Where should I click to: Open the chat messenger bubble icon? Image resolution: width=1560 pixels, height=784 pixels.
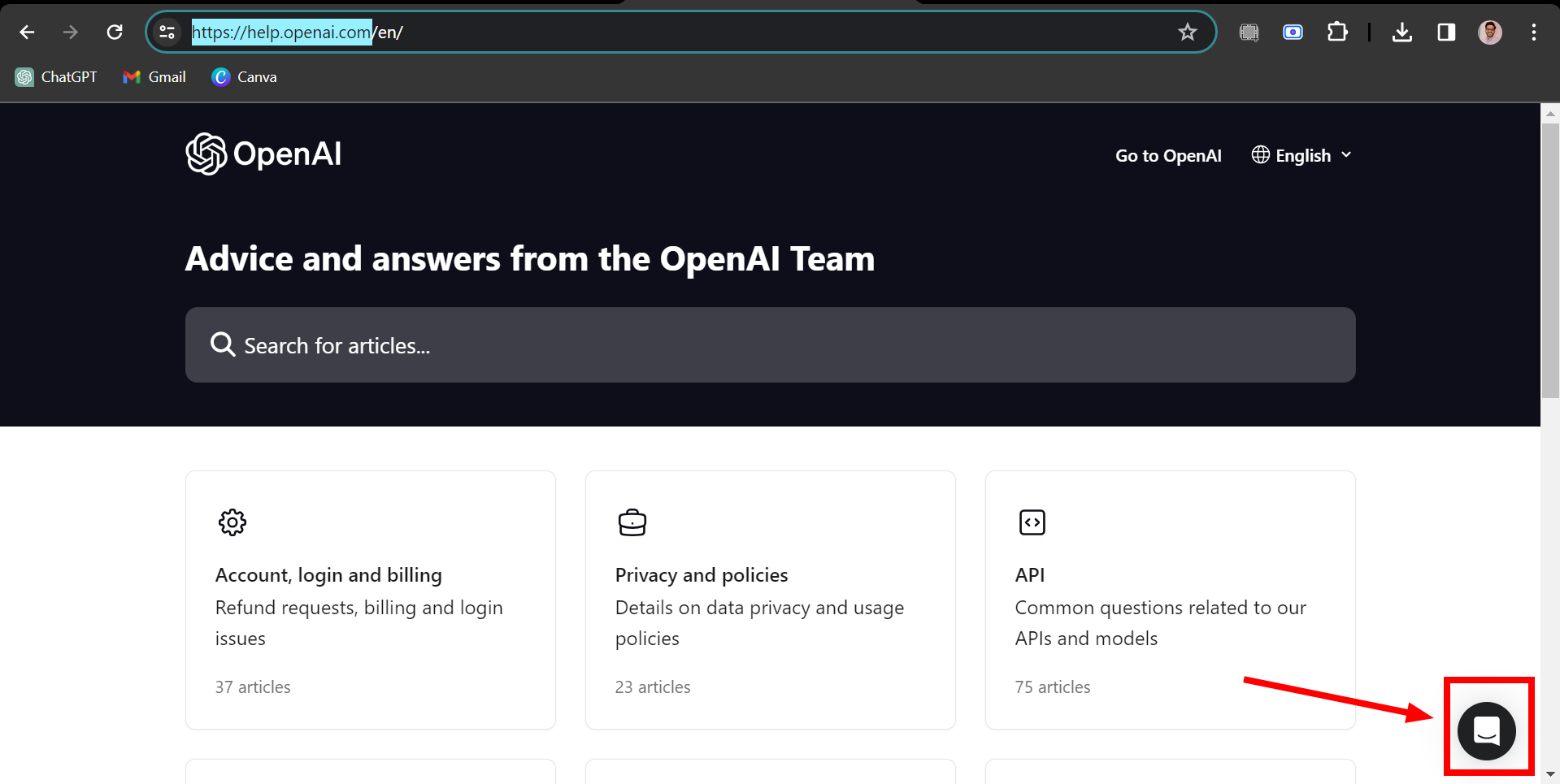(x=1486, y=731)
